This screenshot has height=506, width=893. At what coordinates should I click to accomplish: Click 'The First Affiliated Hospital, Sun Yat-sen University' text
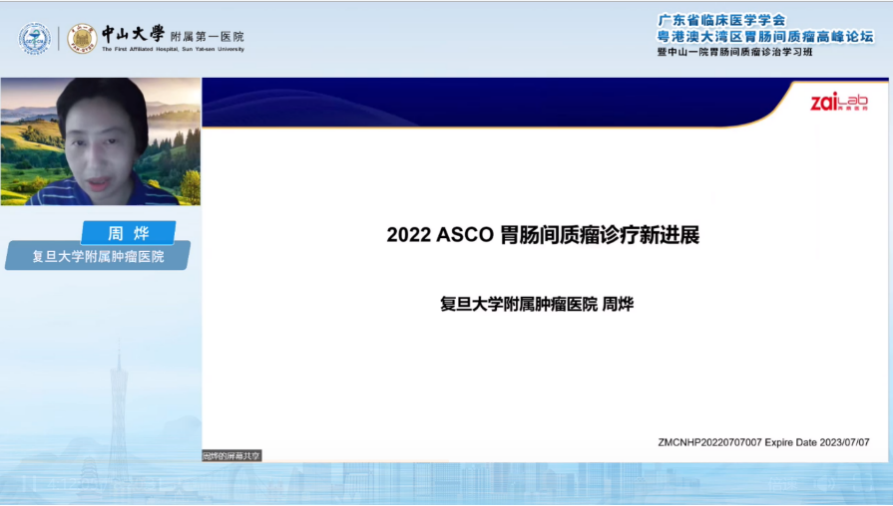[173, 50]
